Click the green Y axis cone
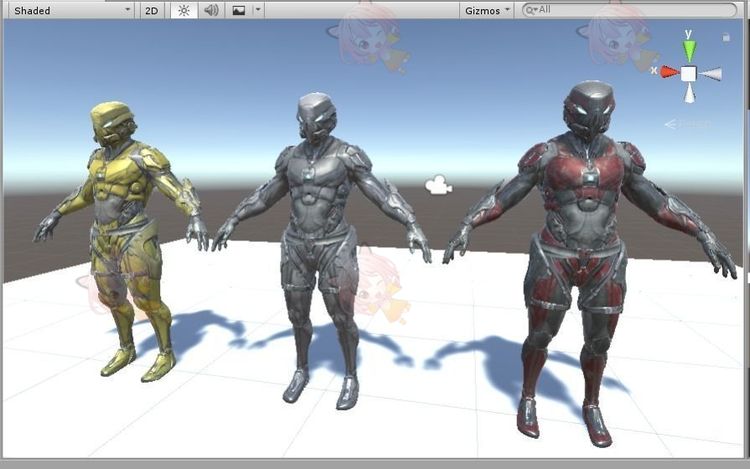Image resolution: width=750 pixels, height=469 pixels. (x=689, y=50)
